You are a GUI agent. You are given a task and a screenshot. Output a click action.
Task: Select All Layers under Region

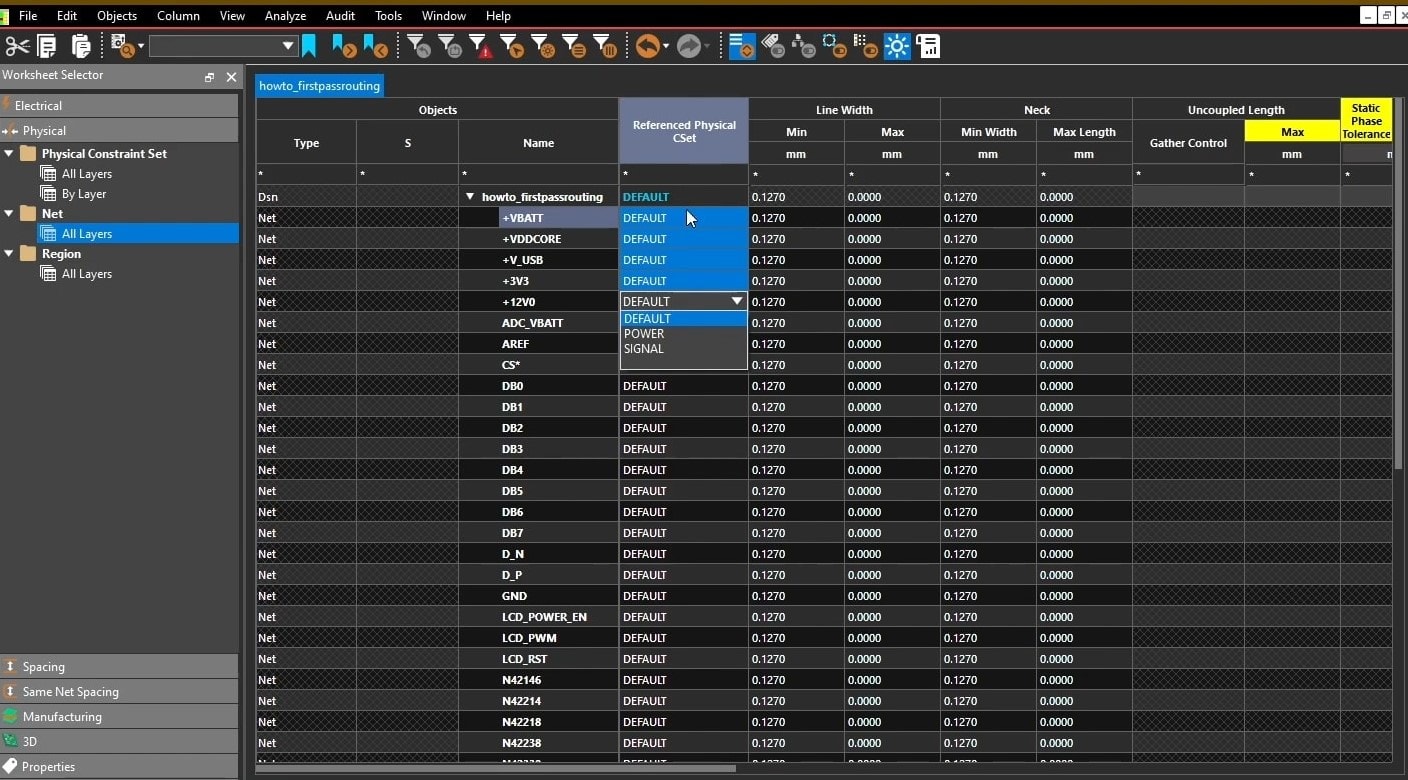[x=86, y=274]
